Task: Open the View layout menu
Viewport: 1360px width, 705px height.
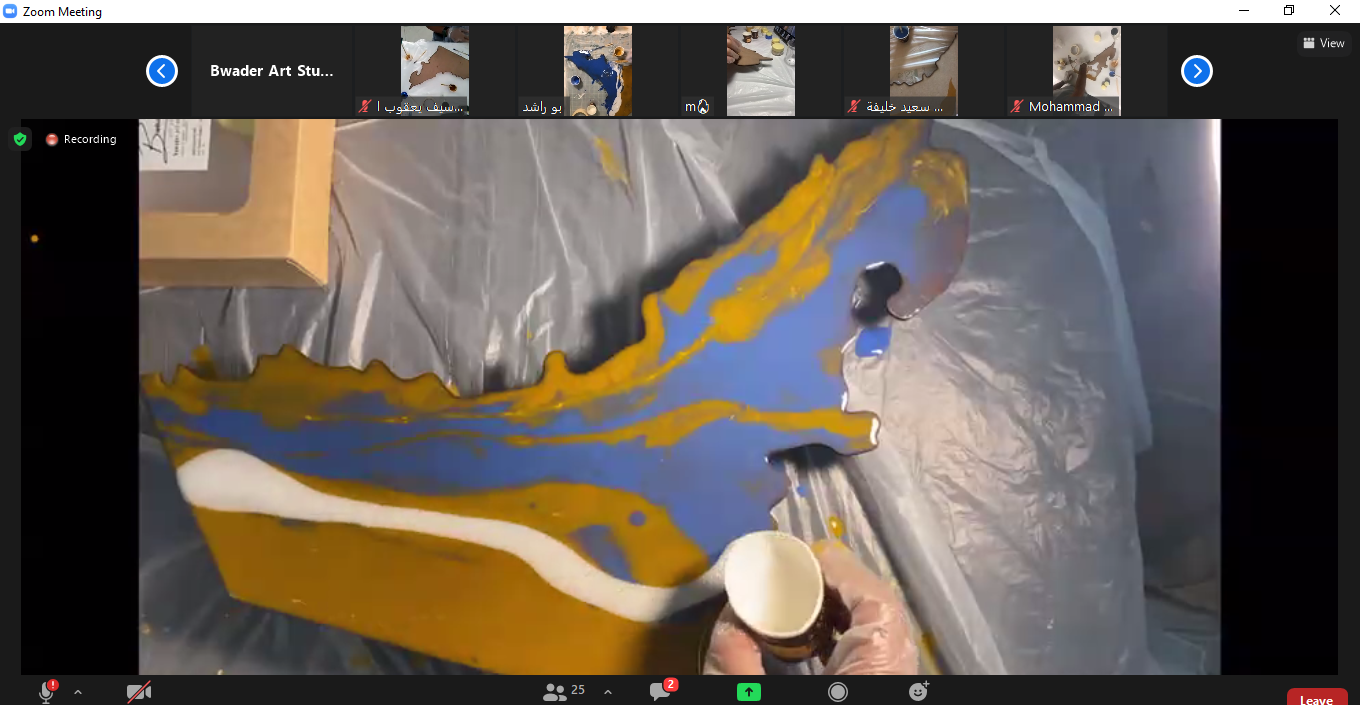Action: click(x=1323, y=43)
